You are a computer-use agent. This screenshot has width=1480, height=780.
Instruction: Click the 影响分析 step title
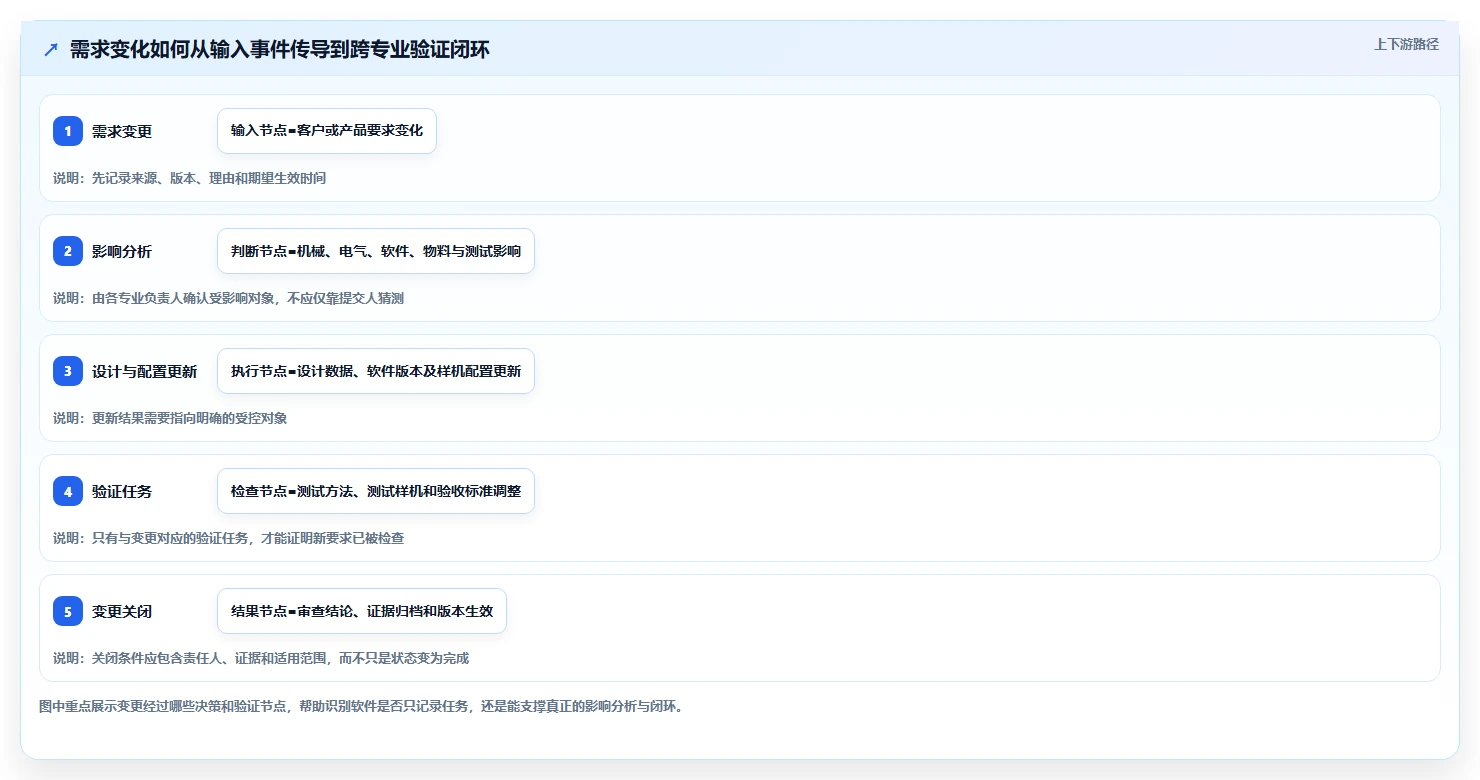122,251
